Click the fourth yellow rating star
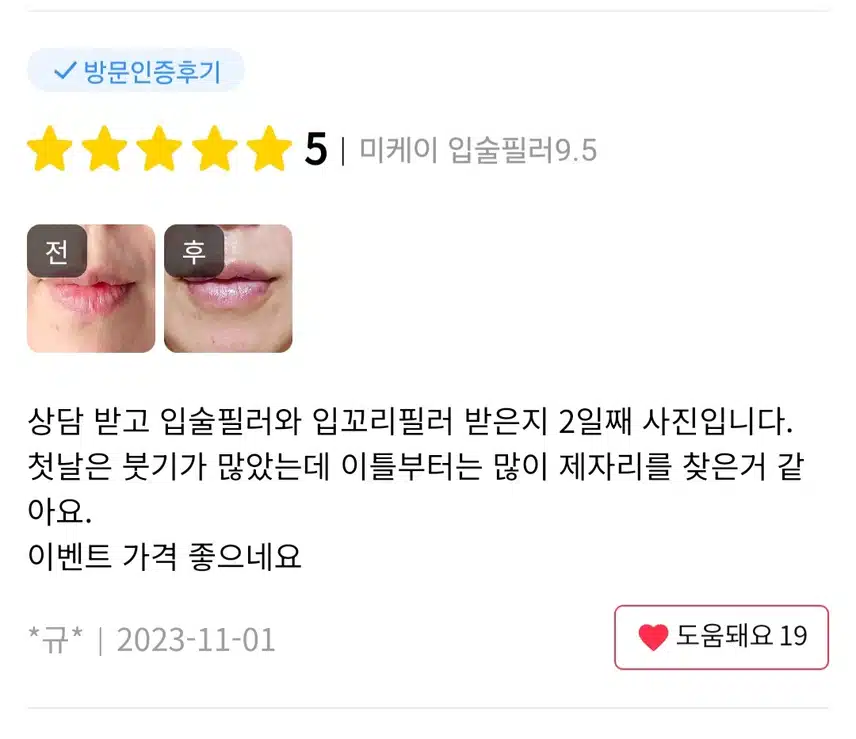The image size is (856, 739). click(x=215, y=148)
